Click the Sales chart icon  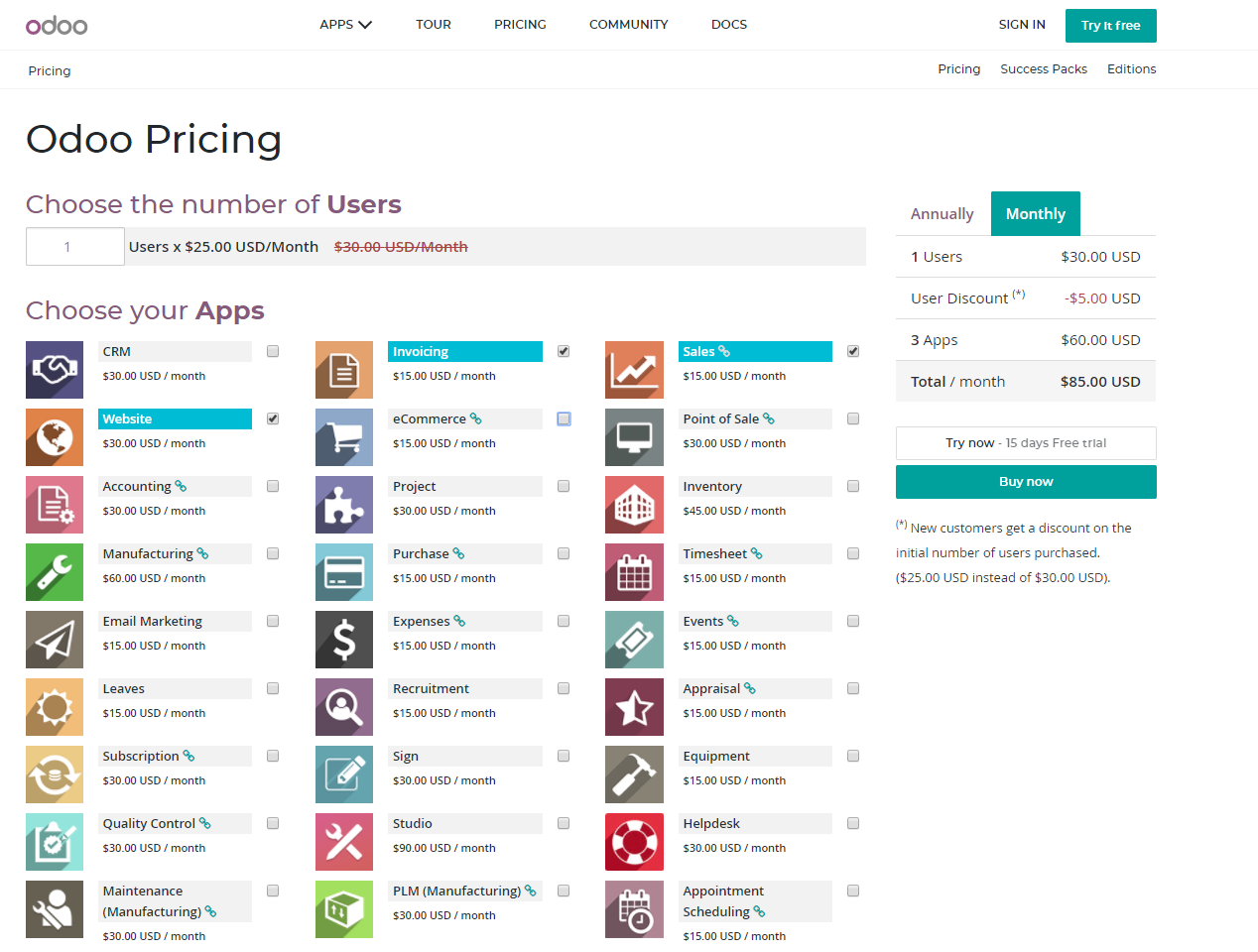pyautogui.click(x=634, y=370)
